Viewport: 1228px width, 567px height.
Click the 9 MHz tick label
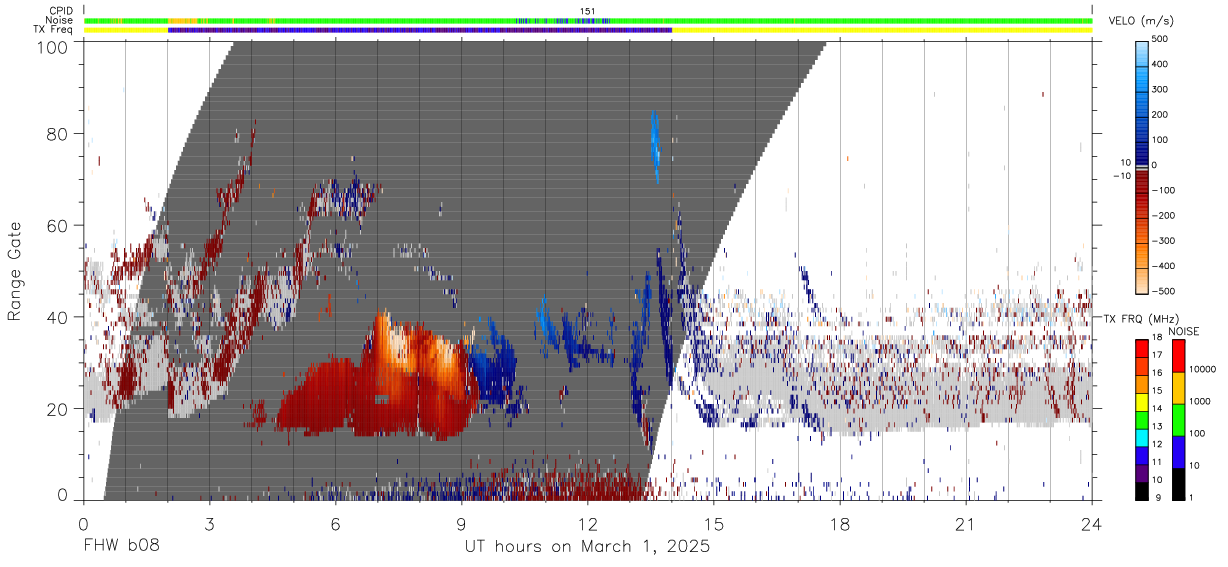[1157, 498]
